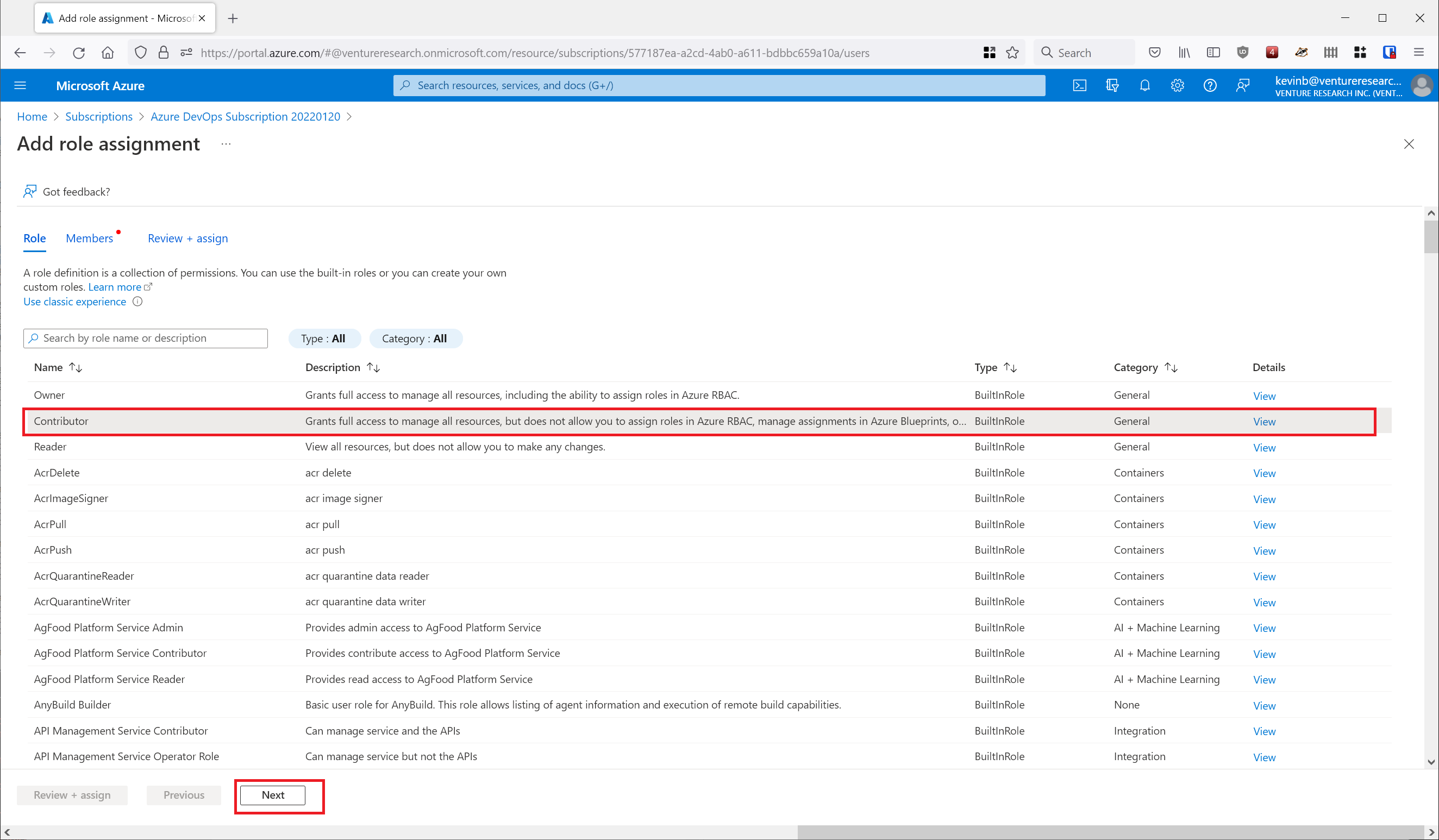The image size is (1439, 840).
Task: Open the Help question mark icon
Action: tap(1210, 86)
